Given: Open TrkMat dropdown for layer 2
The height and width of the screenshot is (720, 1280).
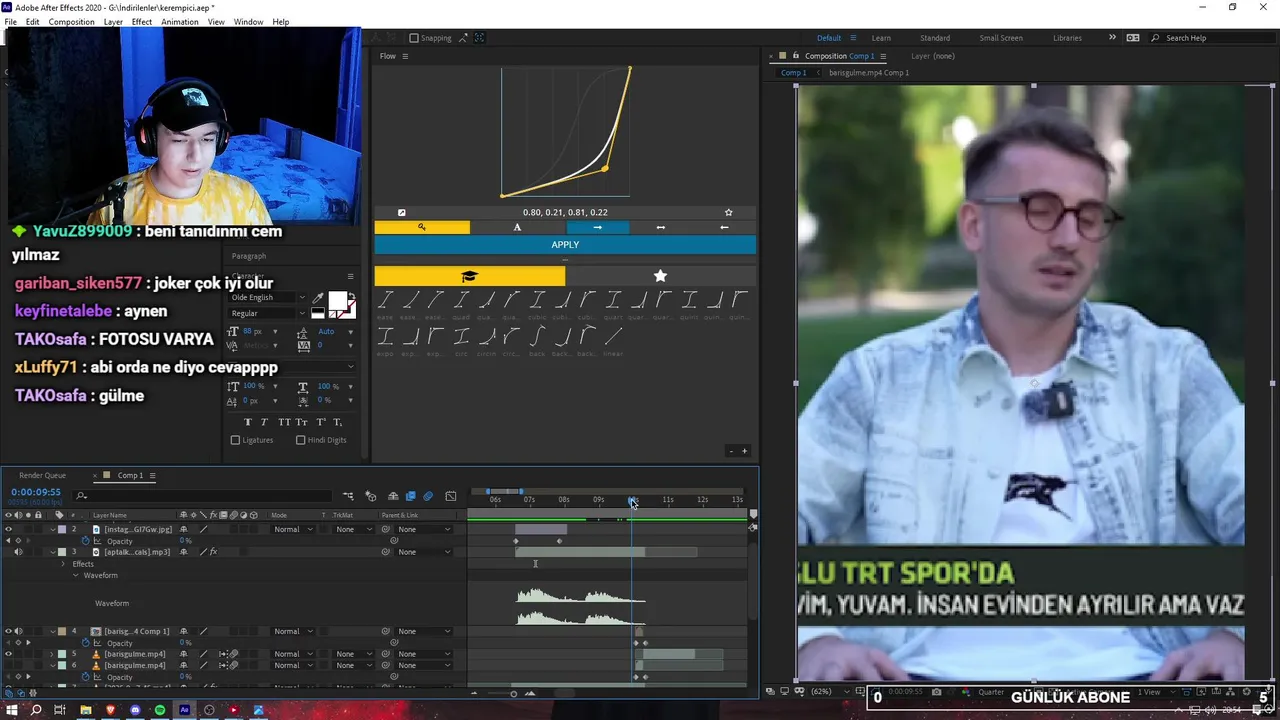Looking at the screenshot, I should pos(353,529).
